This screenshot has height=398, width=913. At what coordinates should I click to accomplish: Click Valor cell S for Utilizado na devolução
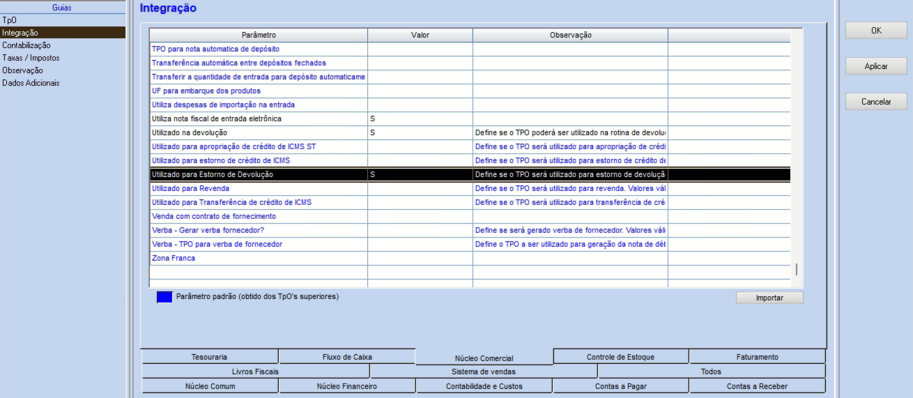tap(420, 133)
